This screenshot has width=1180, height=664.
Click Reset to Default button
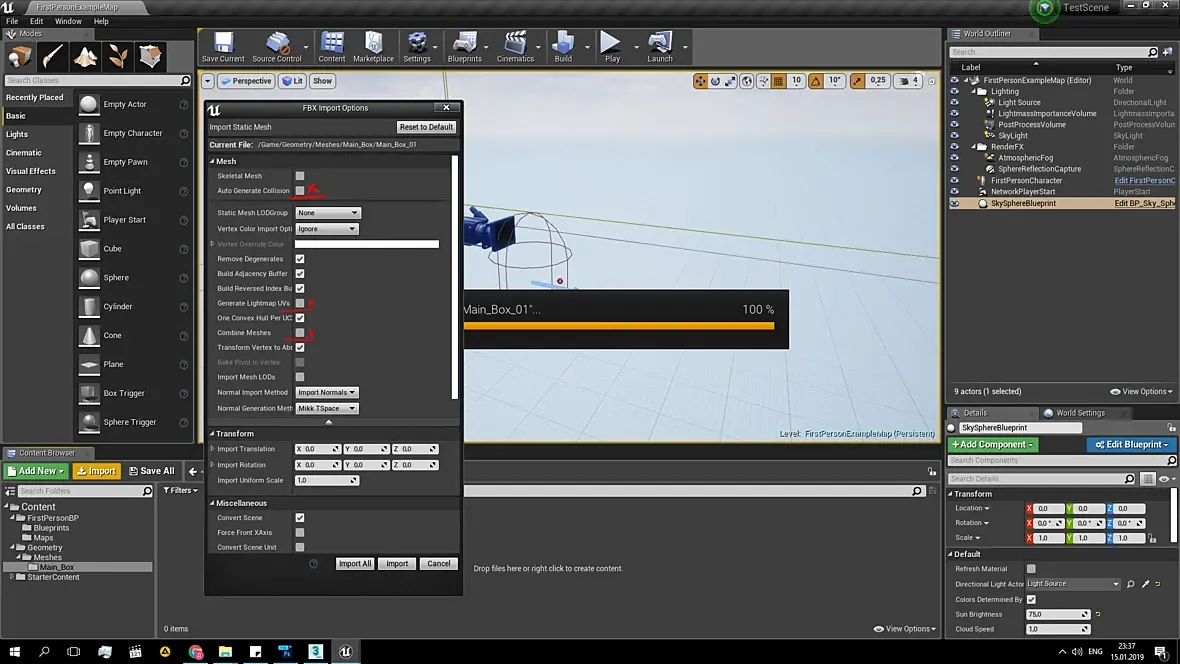coord(426,127)
